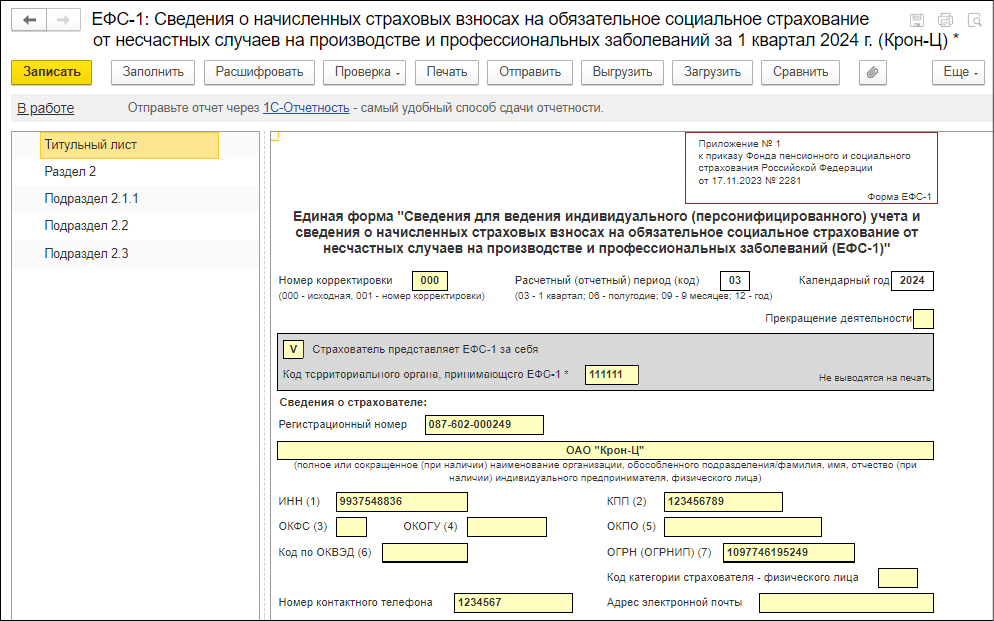Toggle the 'Прекращение деятельности' checkbox
This screenshot has width=994, height=621.
click(923, 318)
